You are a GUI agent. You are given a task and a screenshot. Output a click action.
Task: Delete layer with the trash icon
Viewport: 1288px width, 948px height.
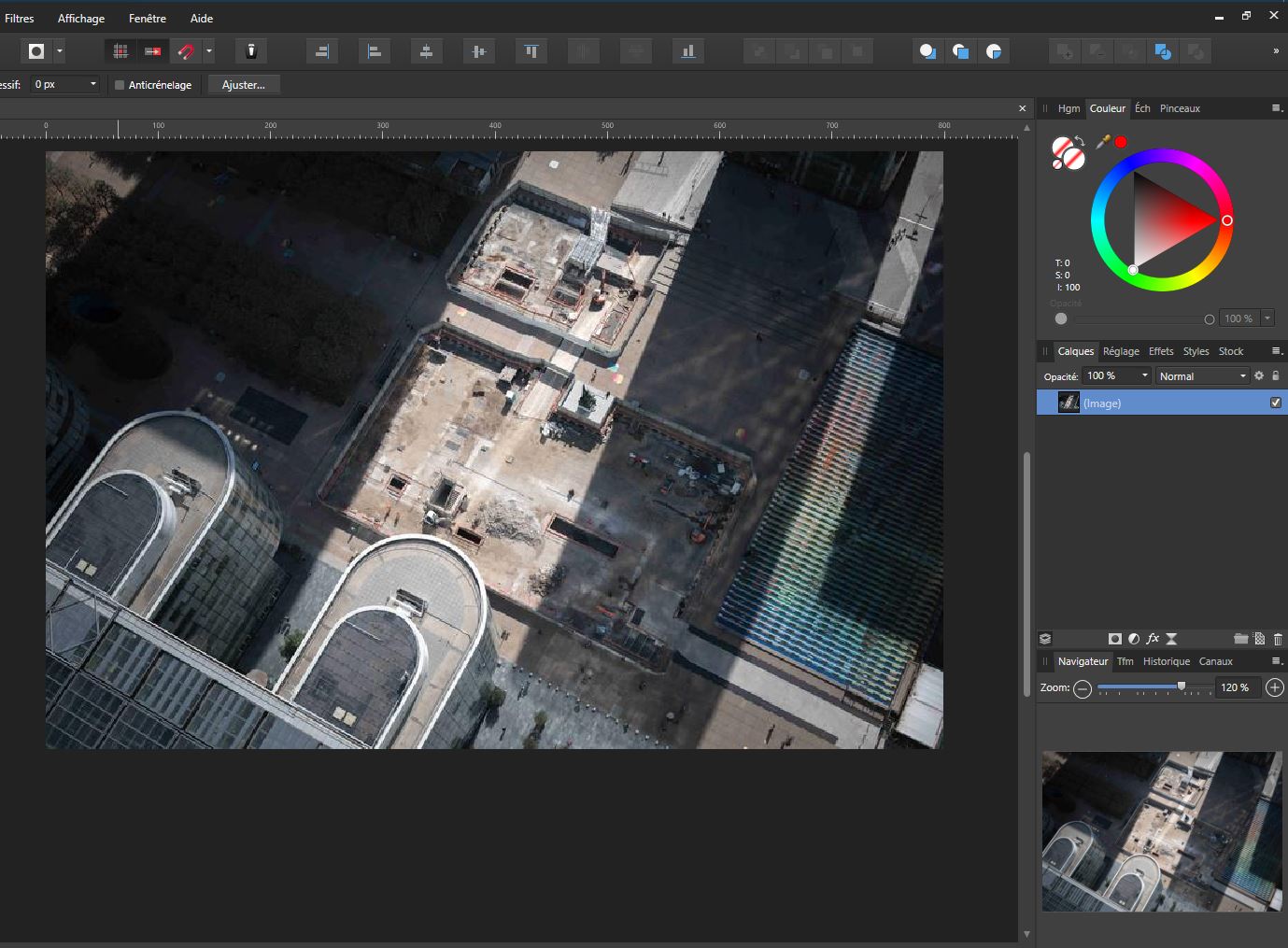[1278, 639]
